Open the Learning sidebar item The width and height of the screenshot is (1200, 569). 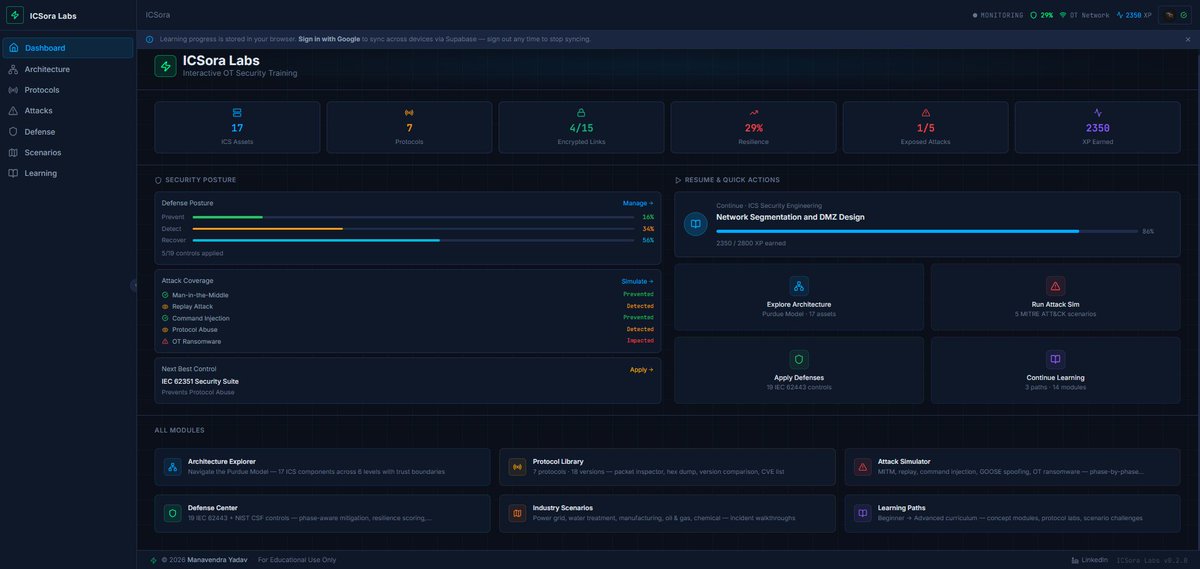click(68, 173)
